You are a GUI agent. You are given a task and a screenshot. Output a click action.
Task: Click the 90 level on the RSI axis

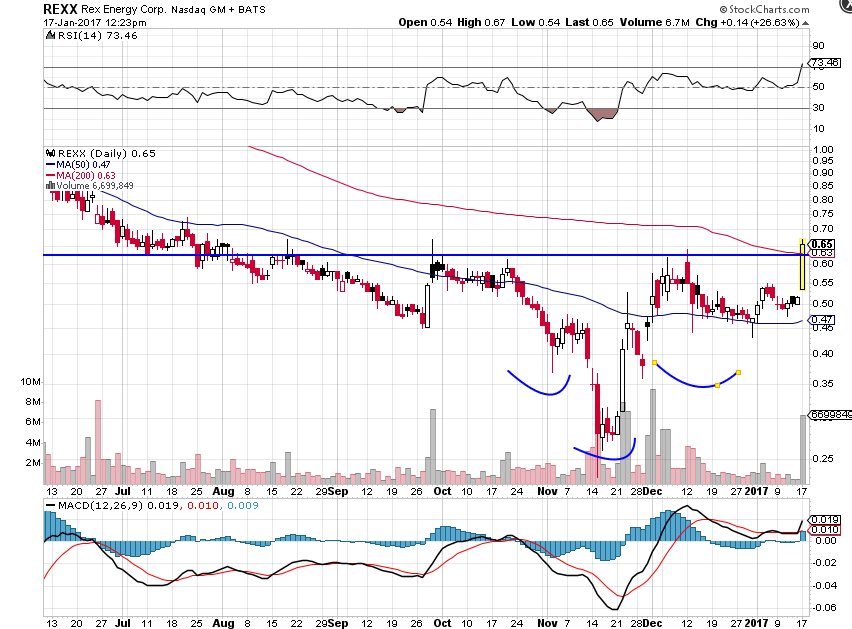[x=818, y=46]
